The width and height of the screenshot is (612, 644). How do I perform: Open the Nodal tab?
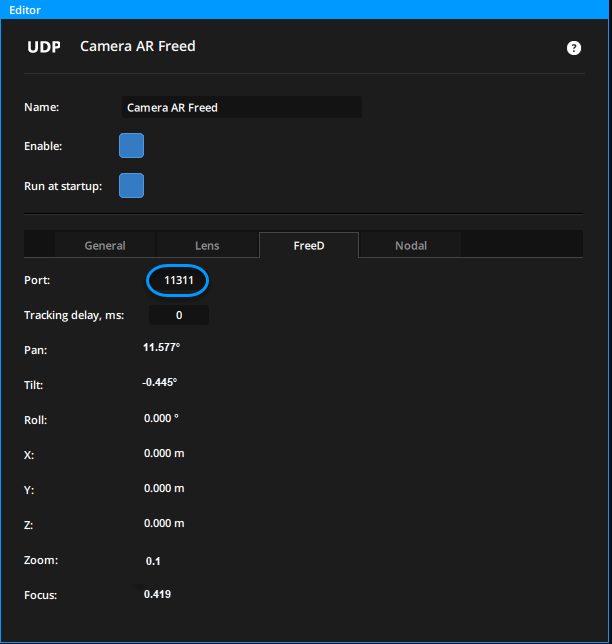click(x=411, y=245)
